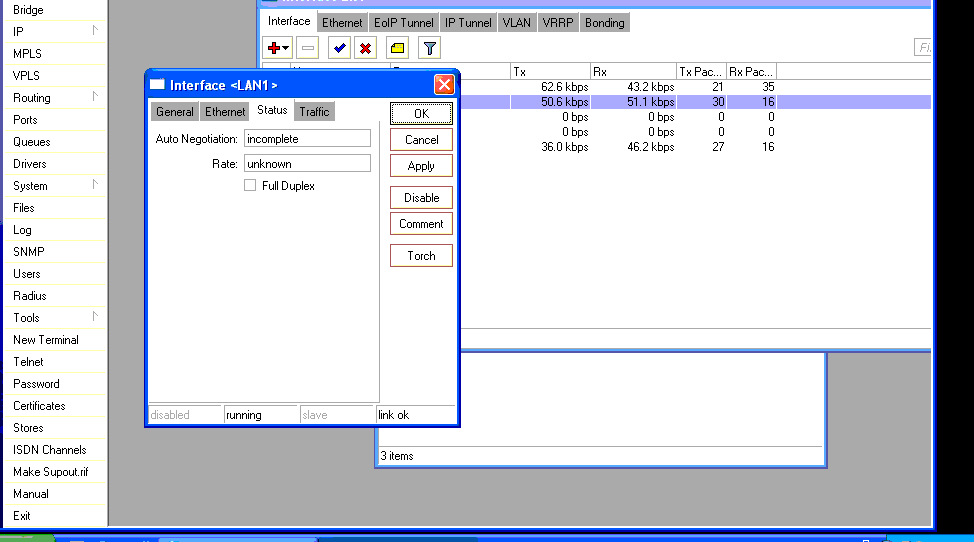Select the General tab in LAN1 dialog
The image size is (974, 542).
click(x=175, y=111)
